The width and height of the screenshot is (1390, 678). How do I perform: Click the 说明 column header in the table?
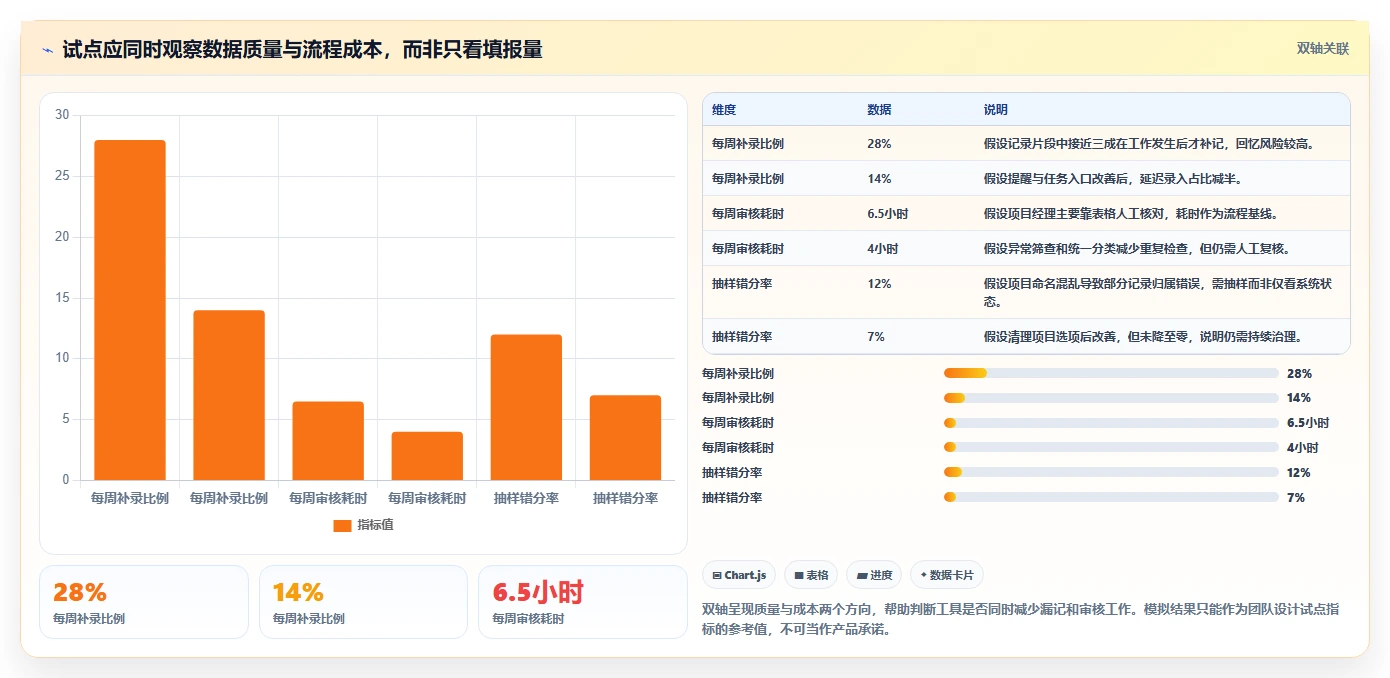pyautogui.click(x=996, y=110)
